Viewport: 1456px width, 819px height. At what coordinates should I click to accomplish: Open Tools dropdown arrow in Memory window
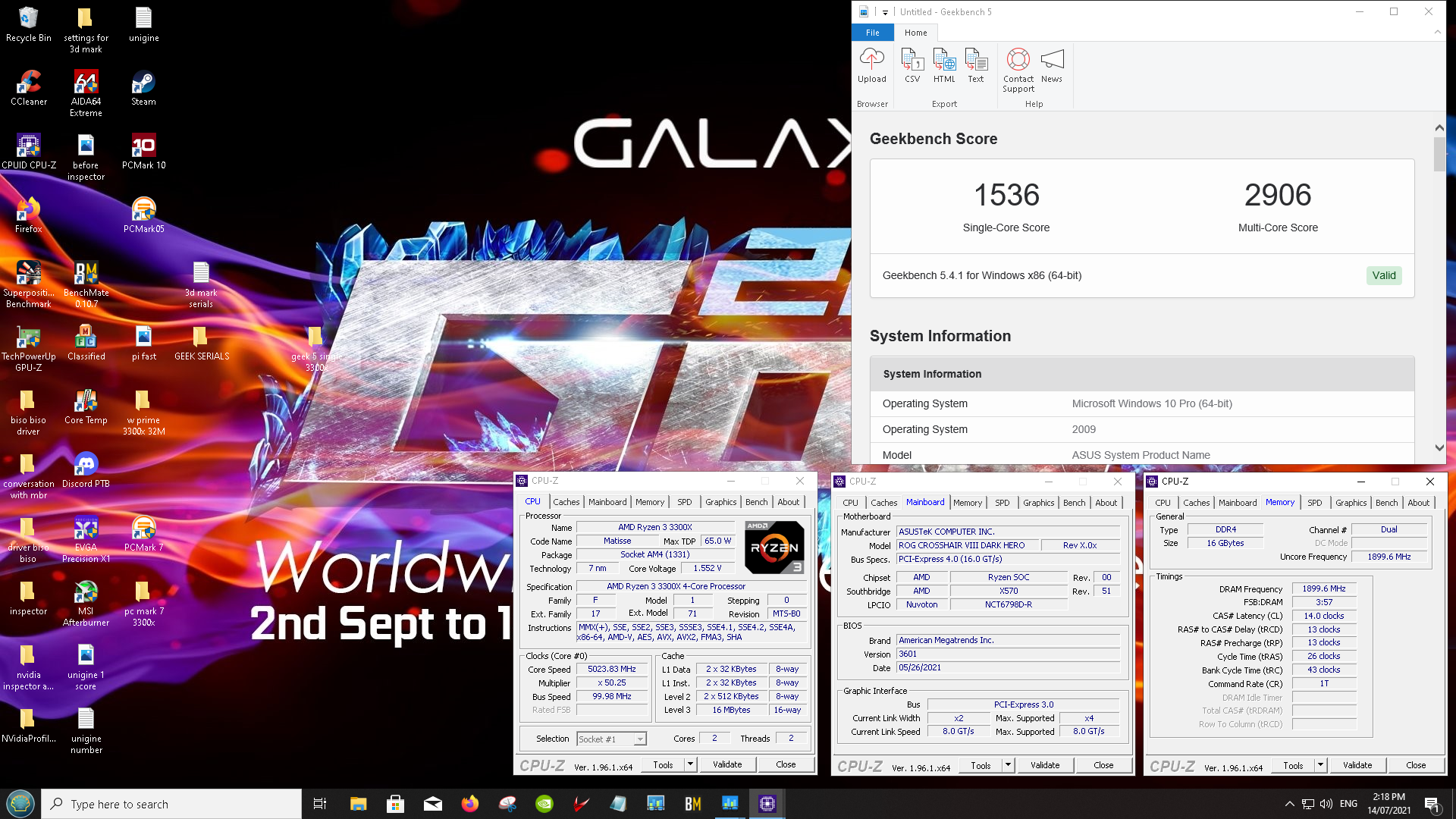point(1320,765)
